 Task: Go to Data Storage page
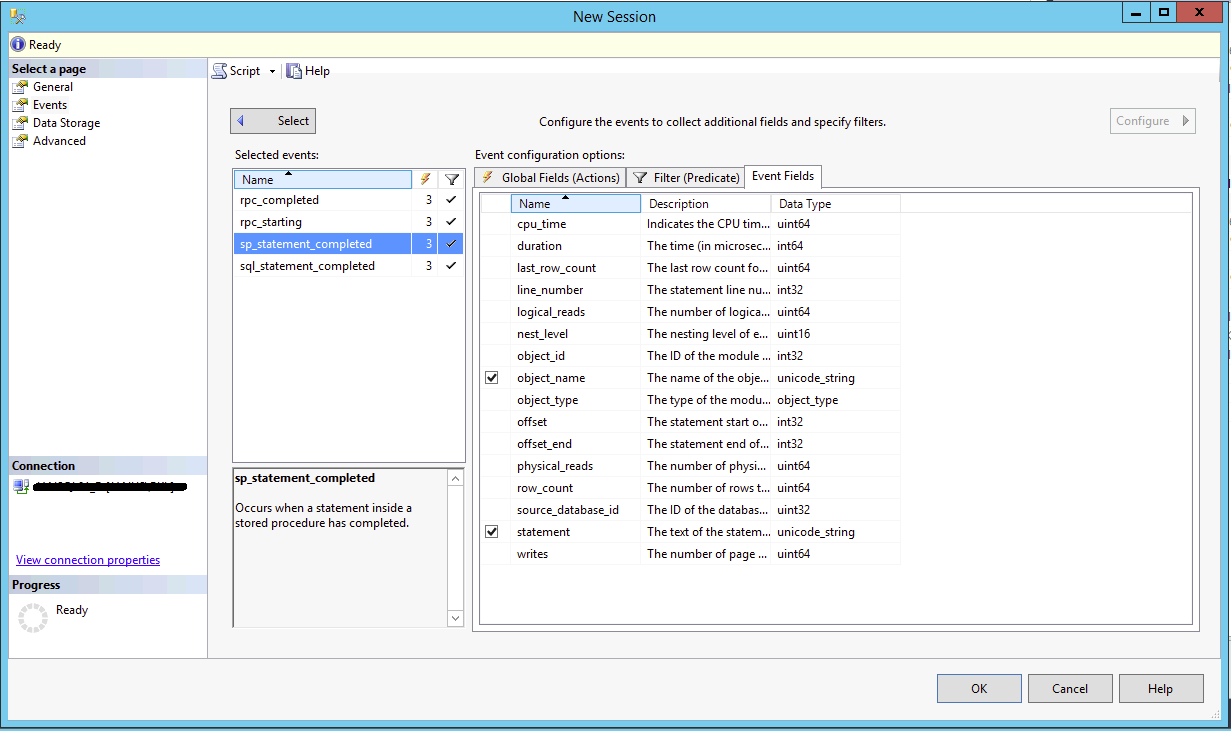pos(66,123)
